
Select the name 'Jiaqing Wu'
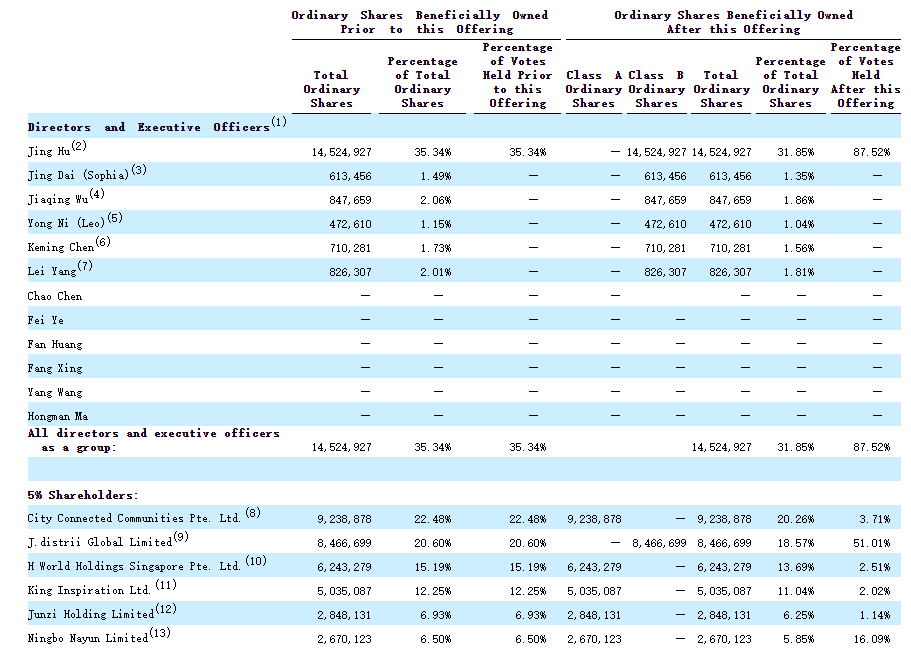pos(58,199)
